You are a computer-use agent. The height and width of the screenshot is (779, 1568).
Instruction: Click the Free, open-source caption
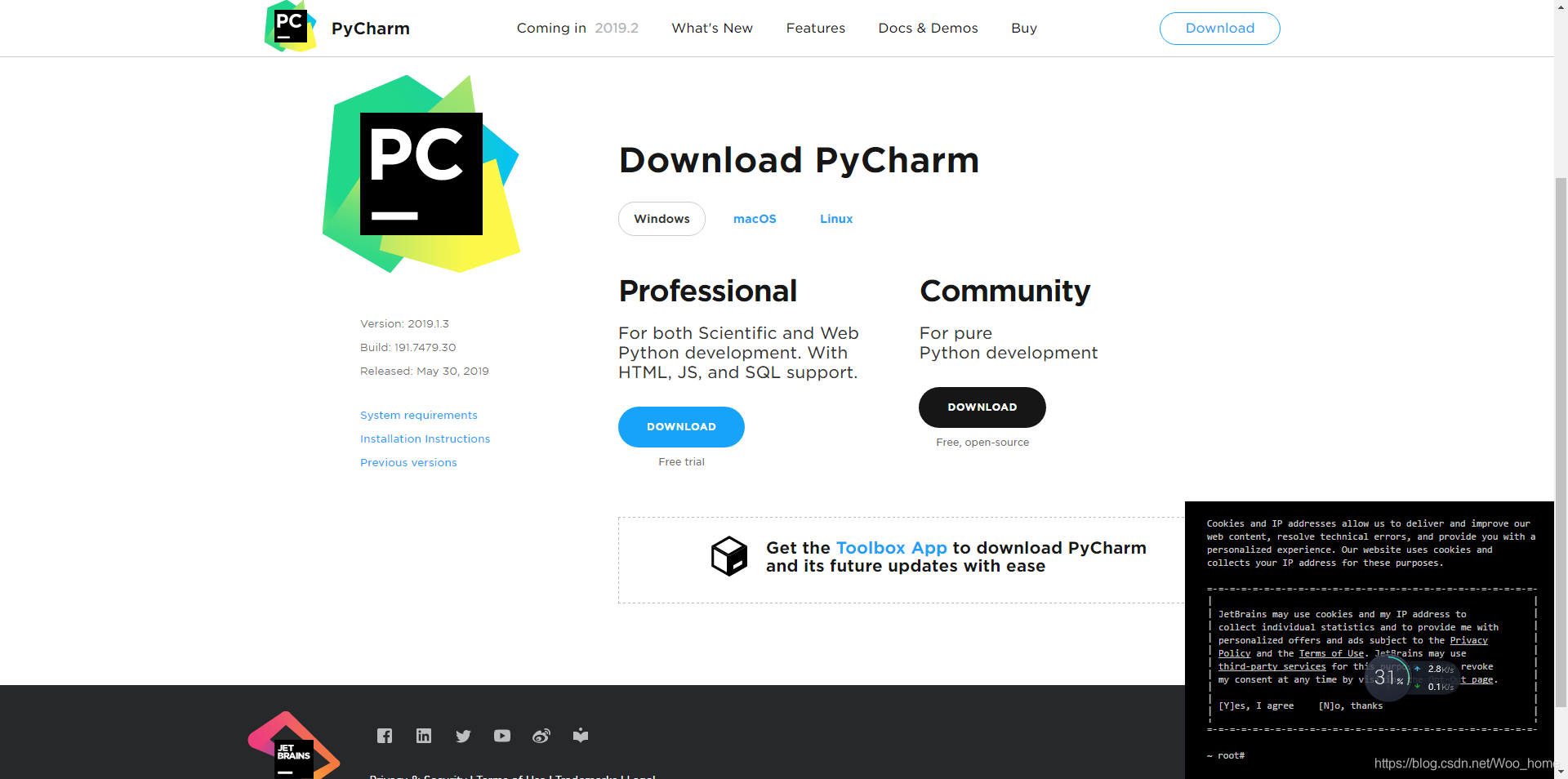[982, 443]
